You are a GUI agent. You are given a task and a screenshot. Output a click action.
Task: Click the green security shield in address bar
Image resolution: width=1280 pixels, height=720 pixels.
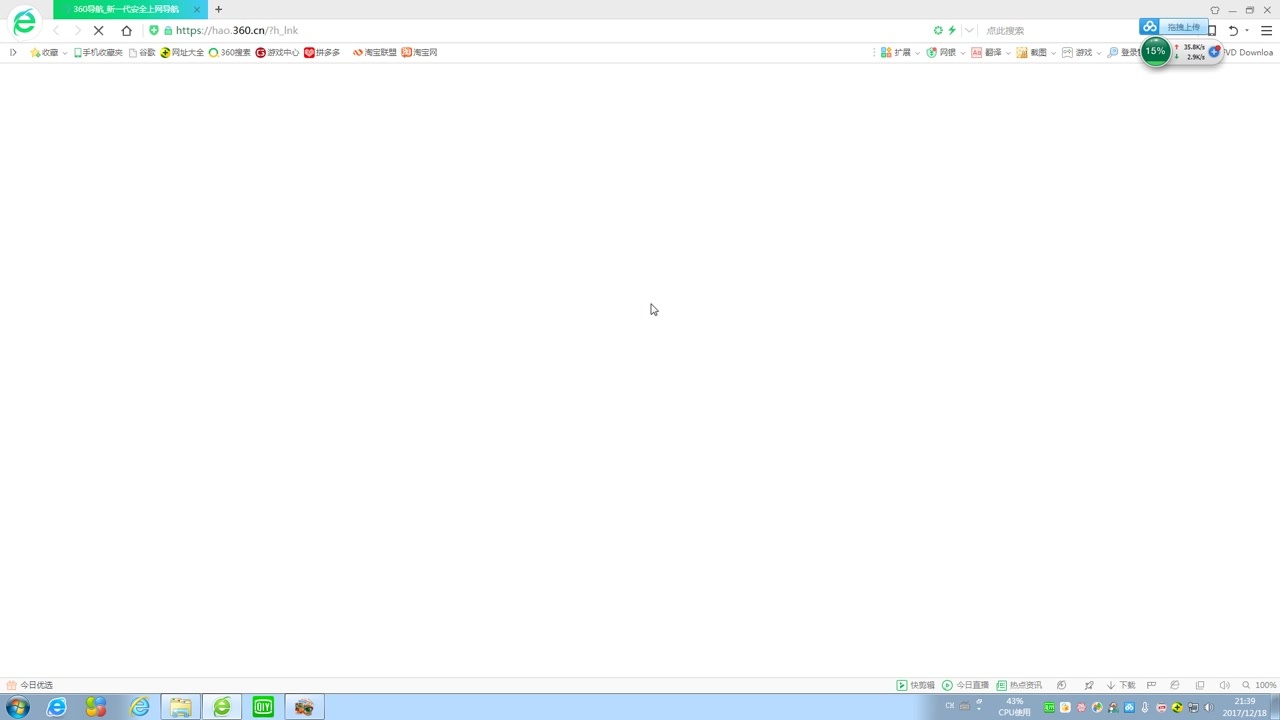point(153,31)
